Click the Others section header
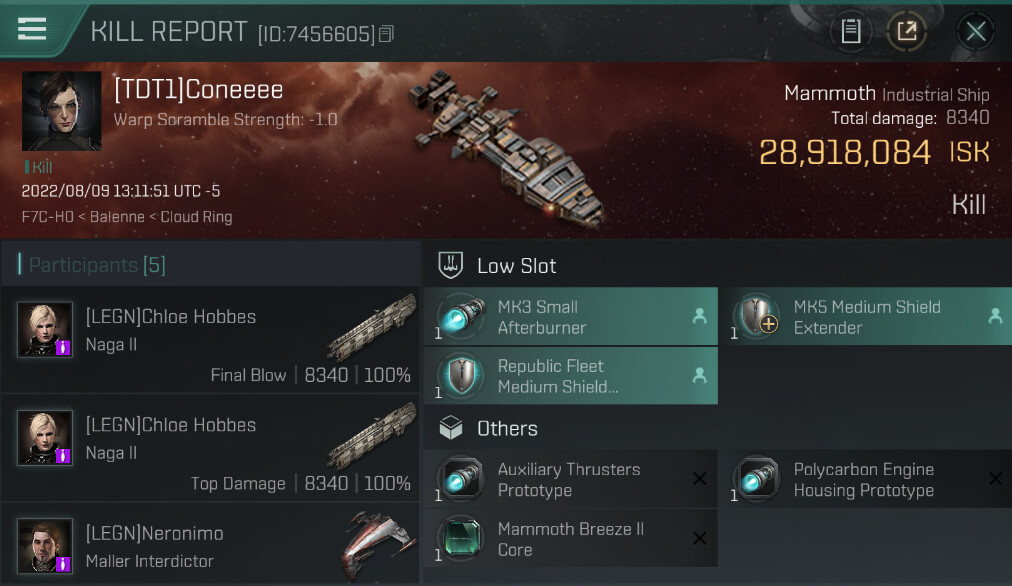The width and height of the screenshot is (1012, 586). pos(507,429)
